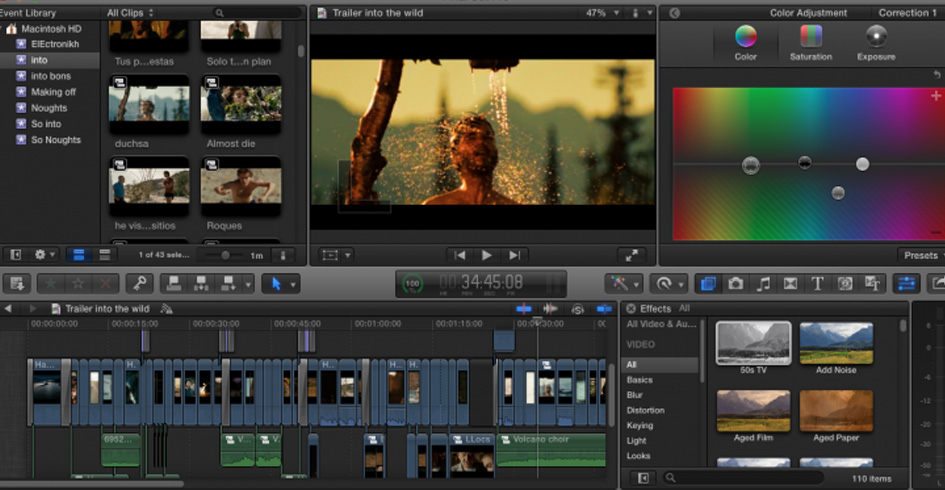Jump to previous edit point
The width and height of the screenshot is (945, 490).
(460, 256)
